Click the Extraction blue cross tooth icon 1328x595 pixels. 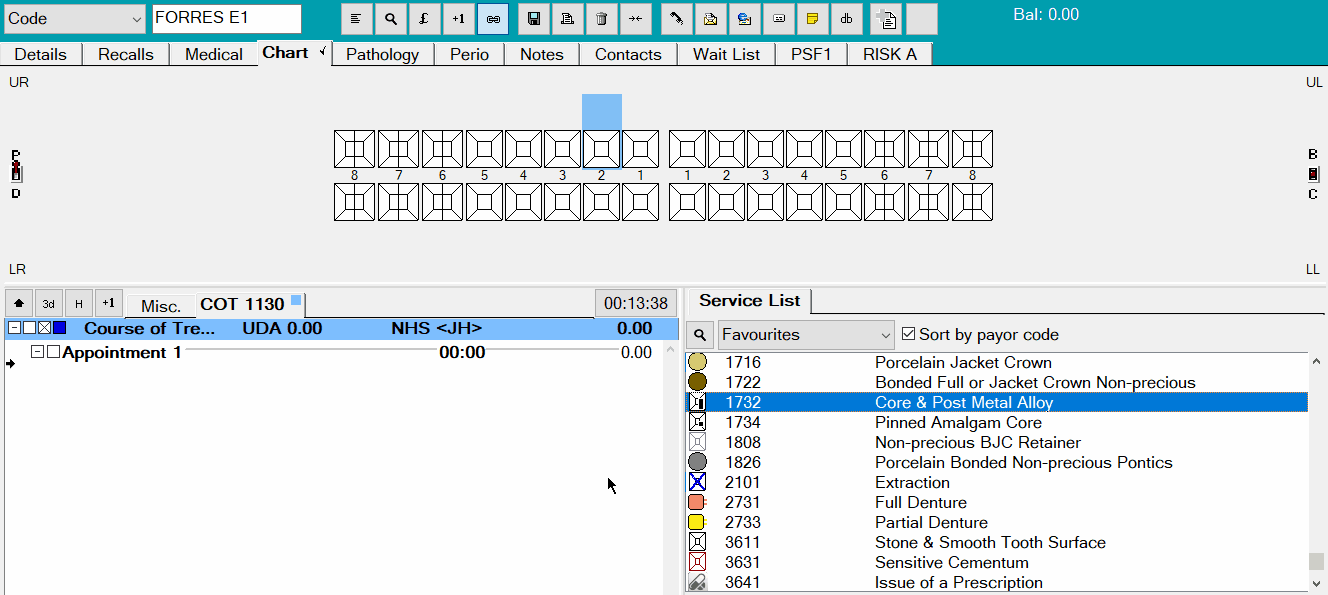[x=697, y=482]
